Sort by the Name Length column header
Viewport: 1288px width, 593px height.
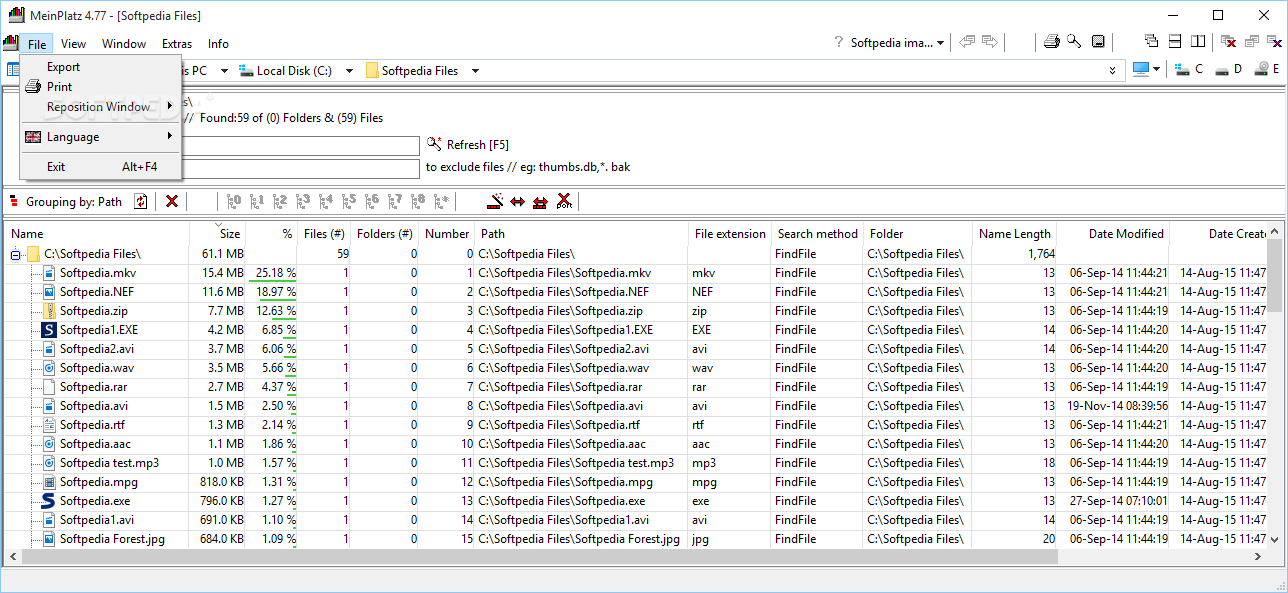(1014, 233)
